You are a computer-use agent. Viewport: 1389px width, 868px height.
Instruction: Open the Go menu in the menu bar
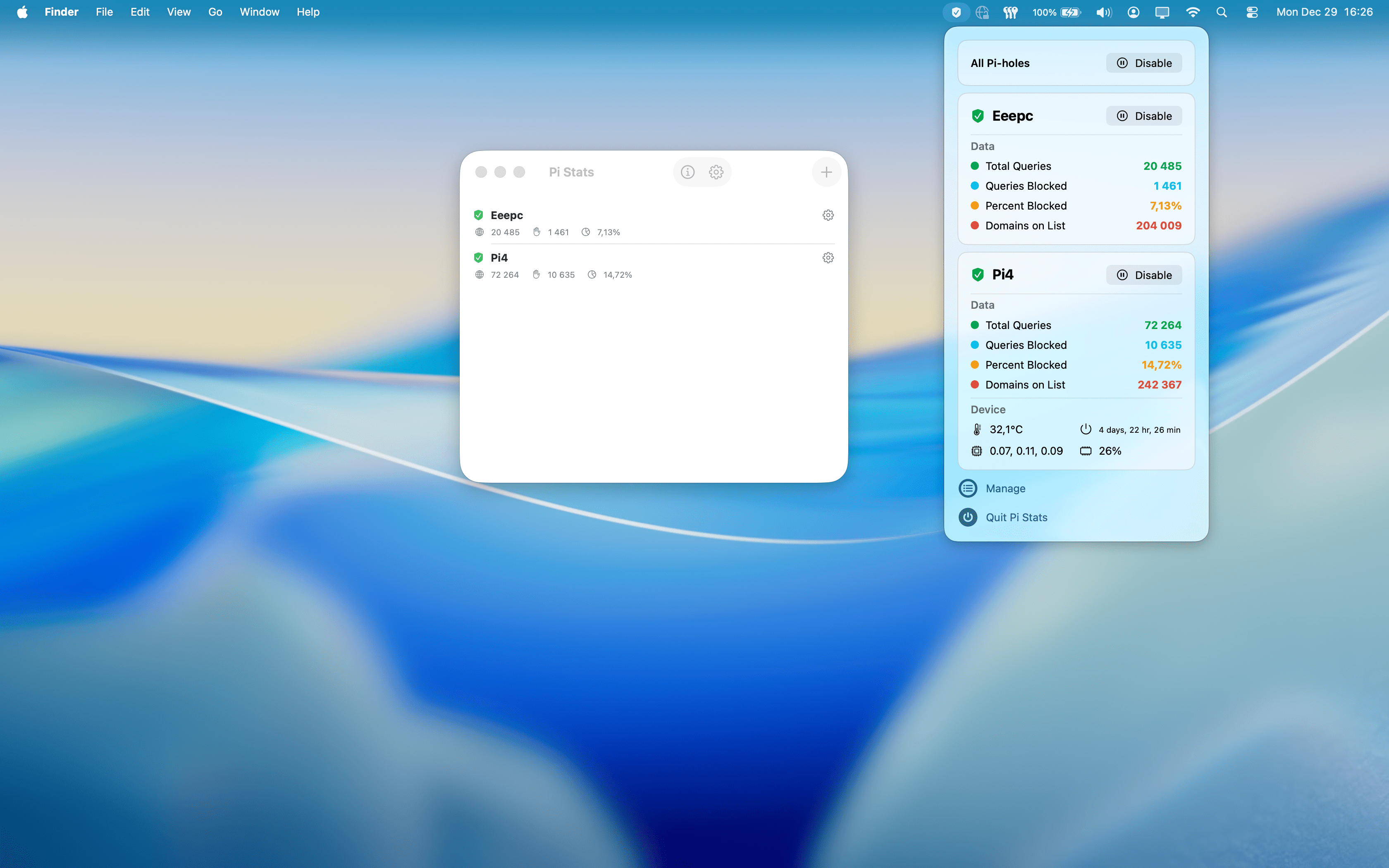click(215, 12)
